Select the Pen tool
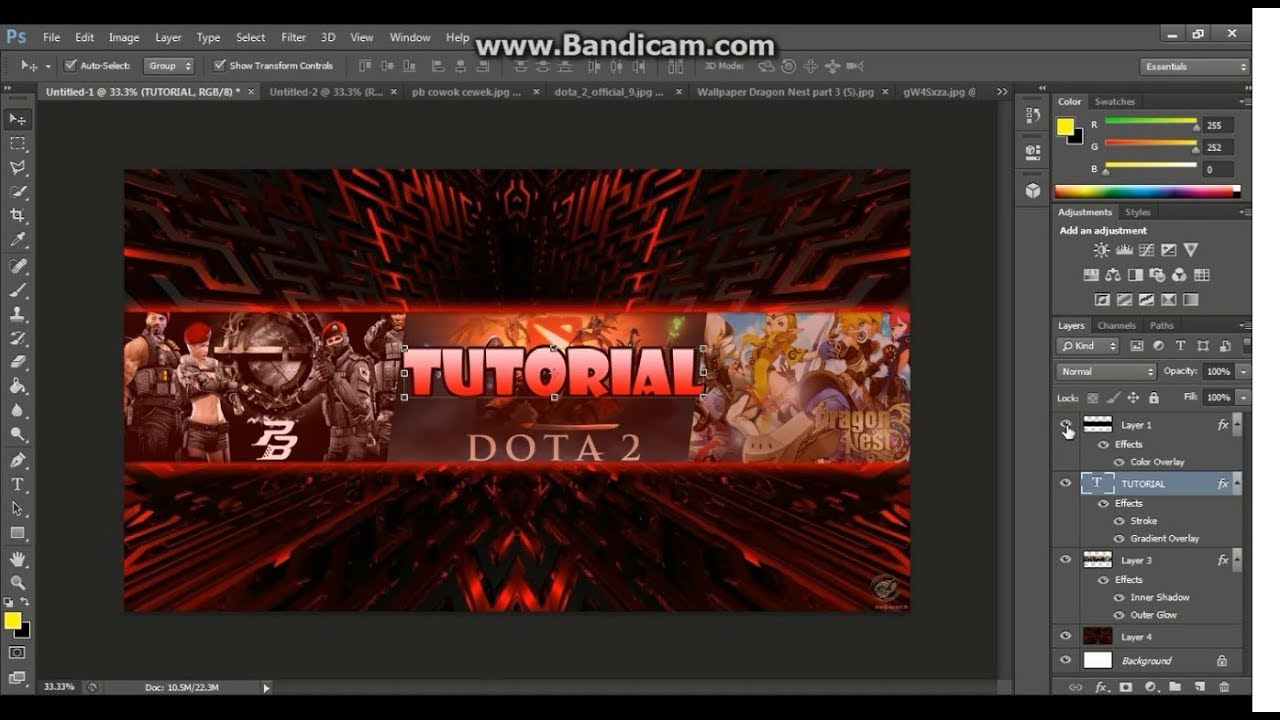 (x=17, y=460)
